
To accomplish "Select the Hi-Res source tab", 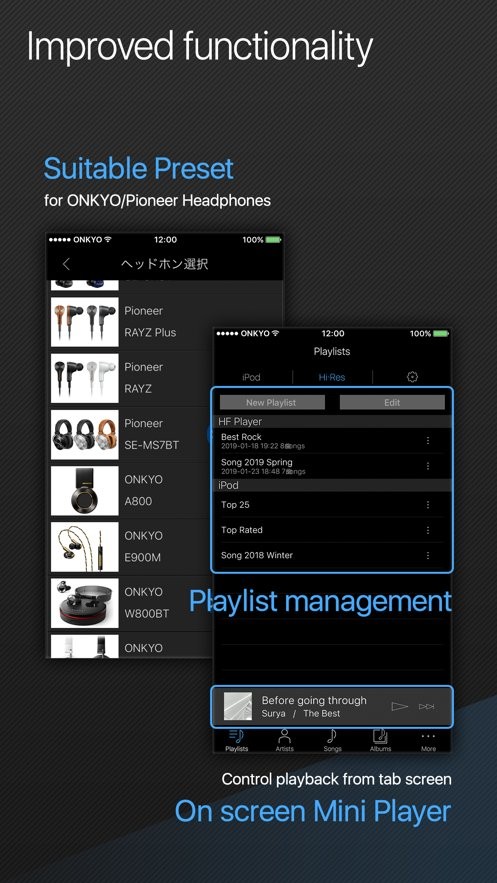I will (x=332, y=377).
